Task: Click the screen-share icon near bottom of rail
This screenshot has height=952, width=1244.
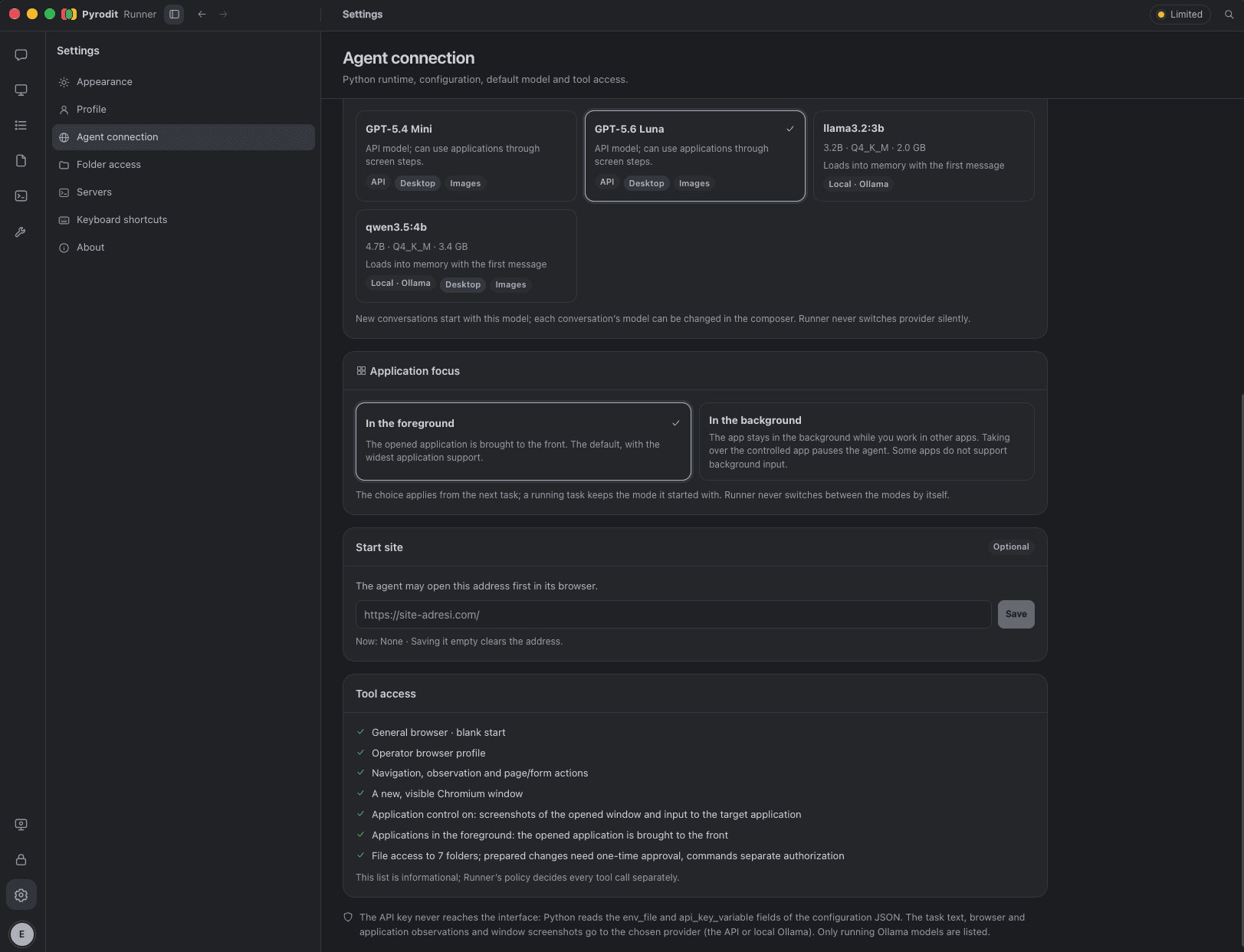Action: [x=21, y=825]
